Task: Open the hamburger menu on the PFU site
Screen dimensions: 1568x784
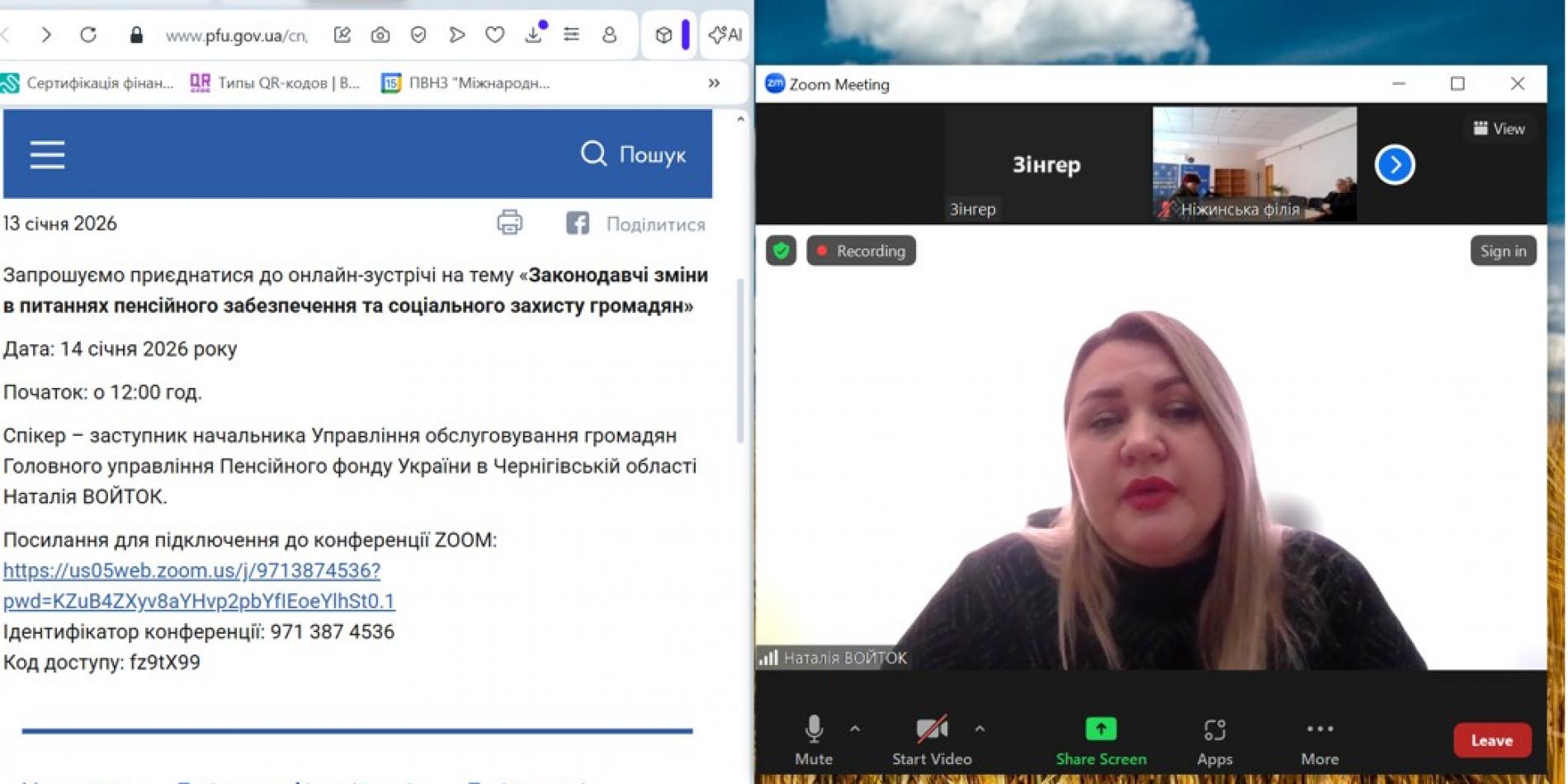Action: [x=46, y=154]
